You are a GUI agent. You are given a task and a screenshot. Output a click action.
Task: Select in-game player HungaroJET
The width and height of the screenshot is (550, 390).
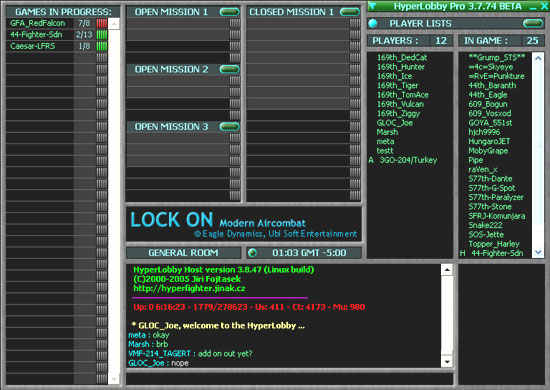click(x=489, y=141)
